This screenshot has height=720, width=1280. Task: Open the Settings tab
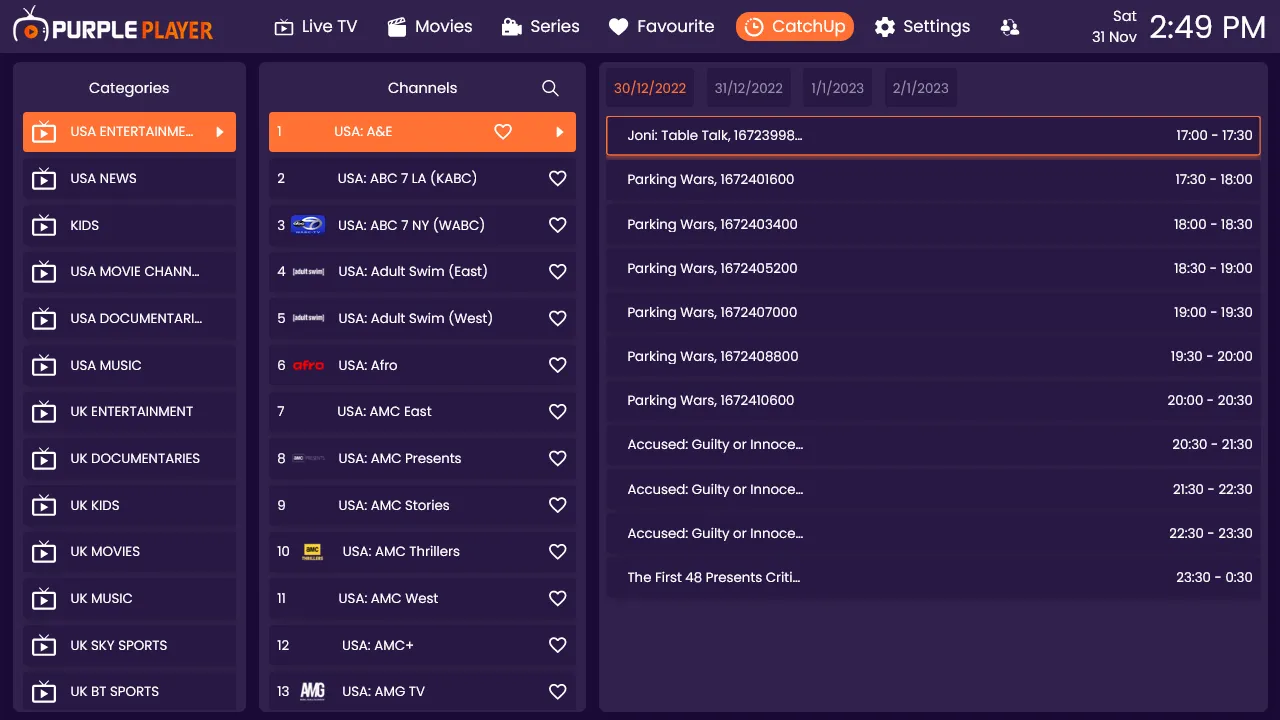[x=922, y=27]
